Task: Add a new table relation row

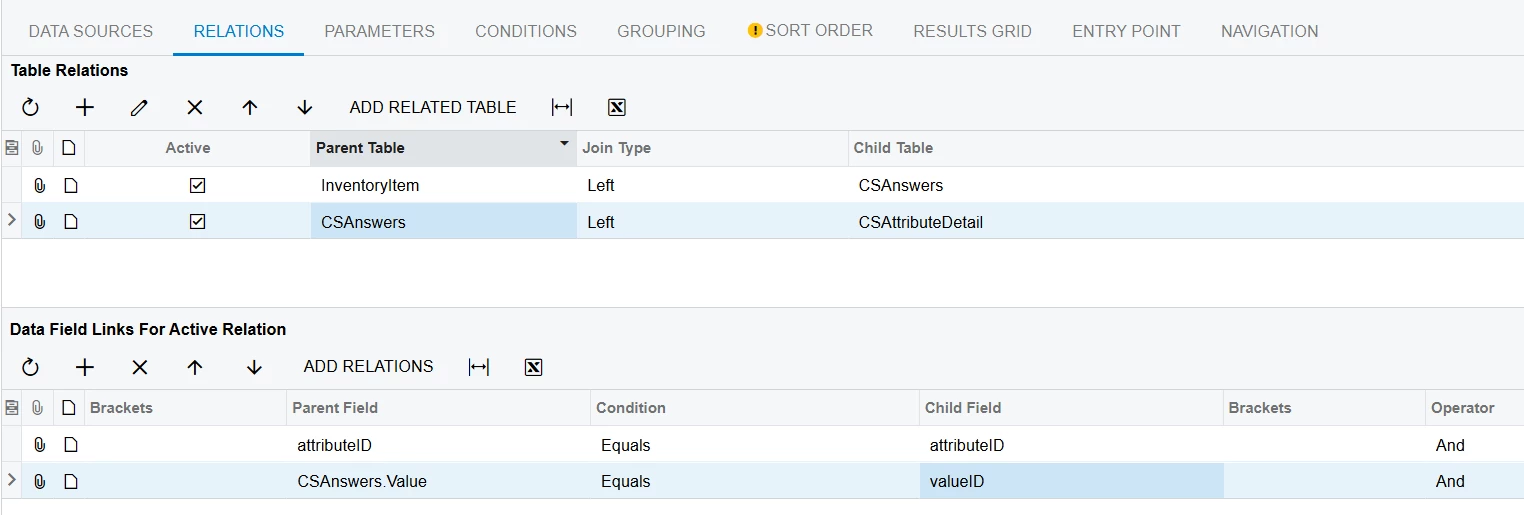Action: point(85,107)
